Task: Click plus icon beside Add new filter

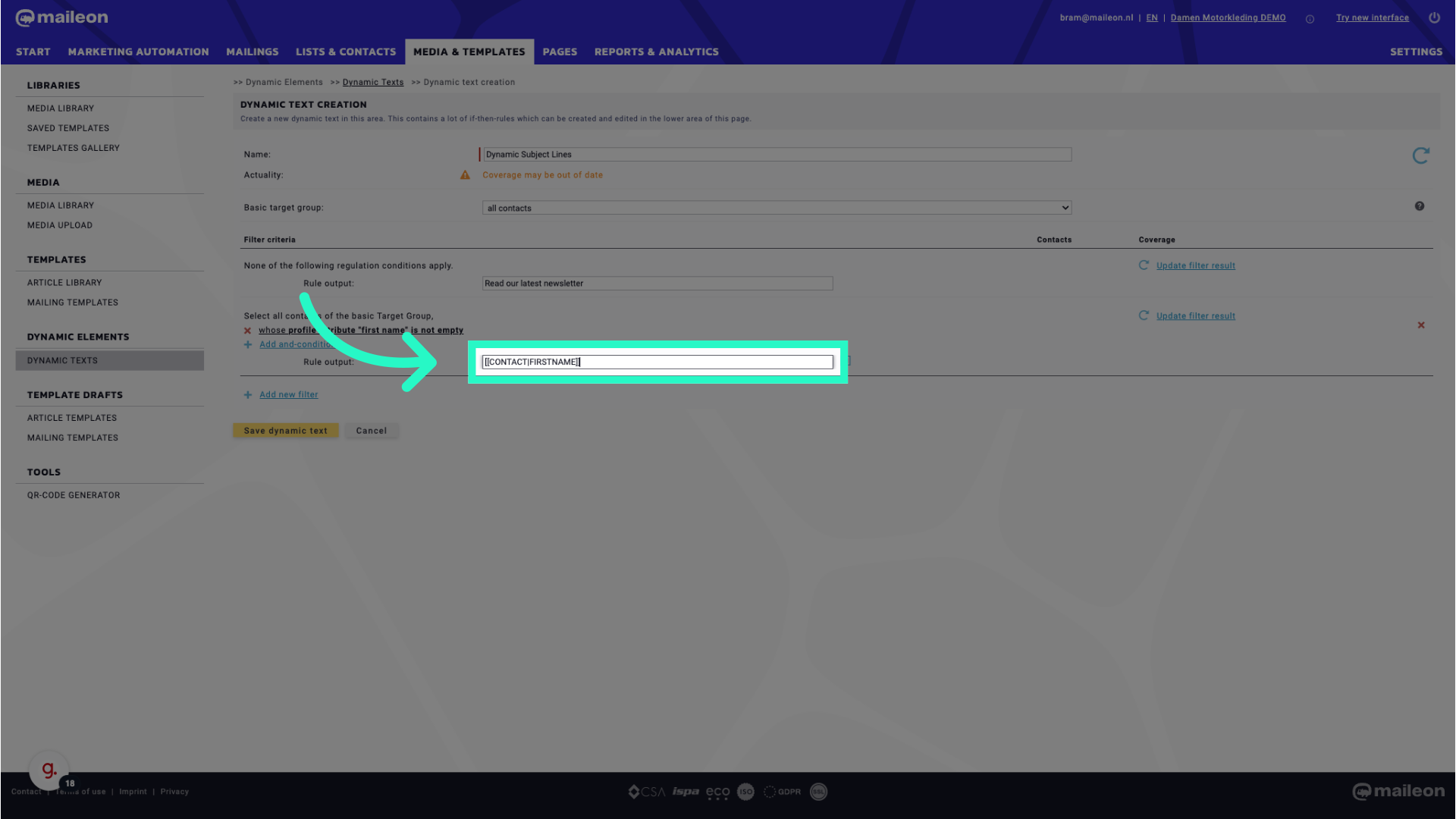Action: (x=248, y=395)
